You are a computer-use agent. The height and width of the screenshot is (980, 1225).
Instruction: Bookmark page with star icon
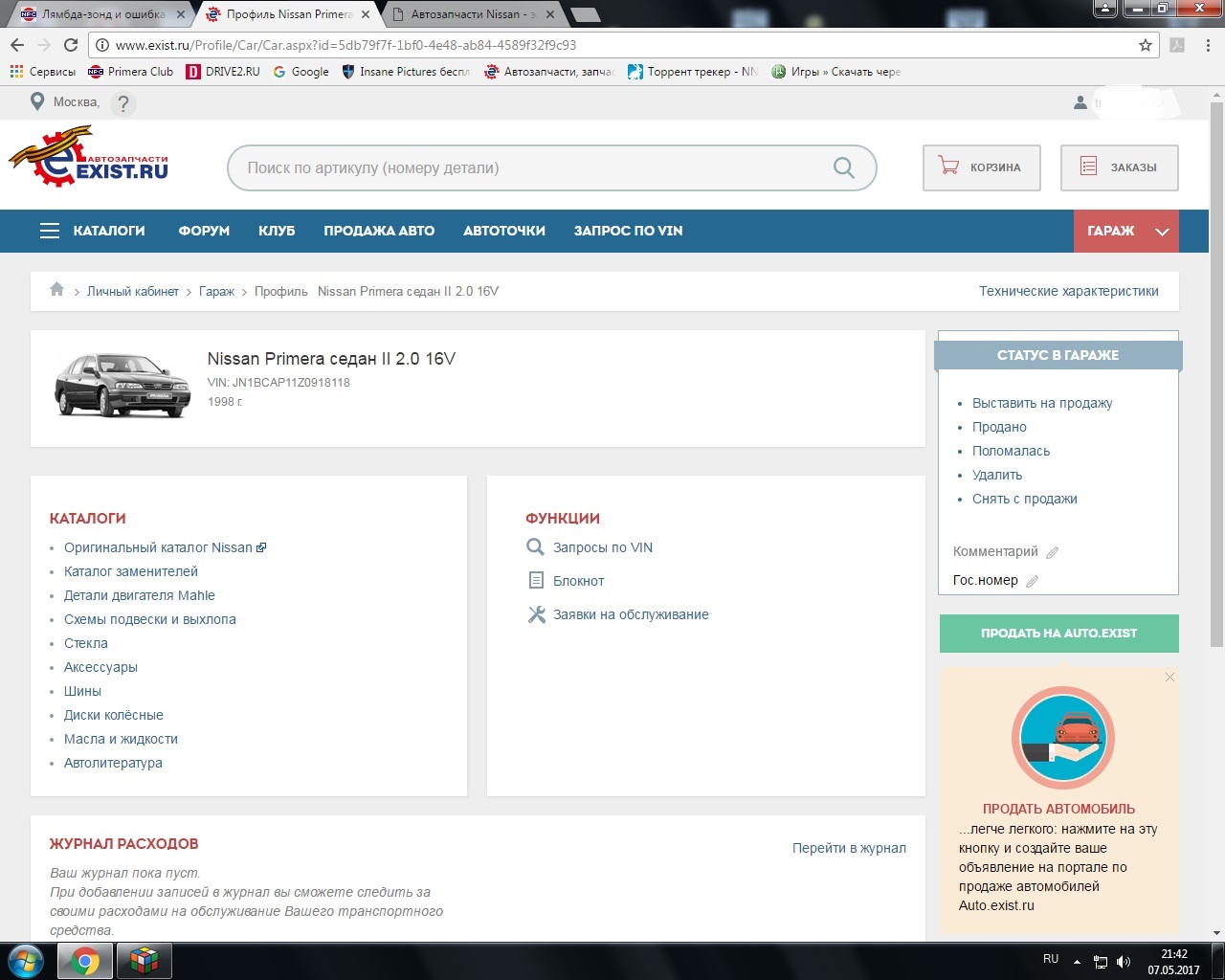click(x=1145, y=45)
